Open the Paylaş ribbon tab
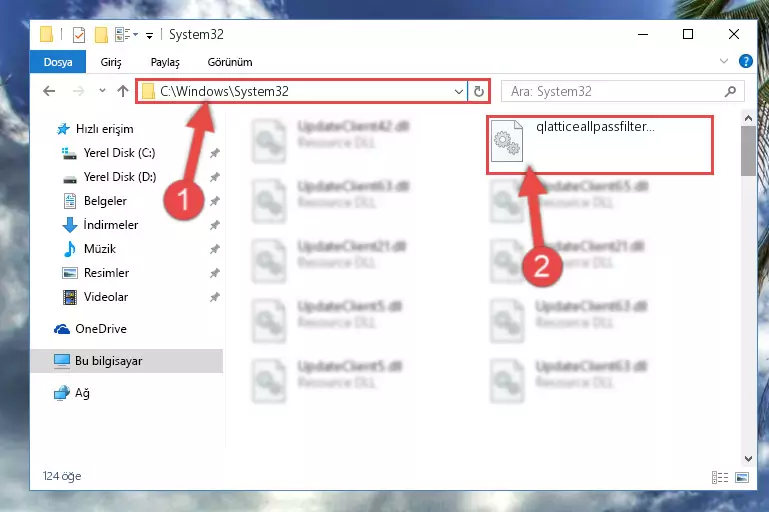 [x=165, y=62]
